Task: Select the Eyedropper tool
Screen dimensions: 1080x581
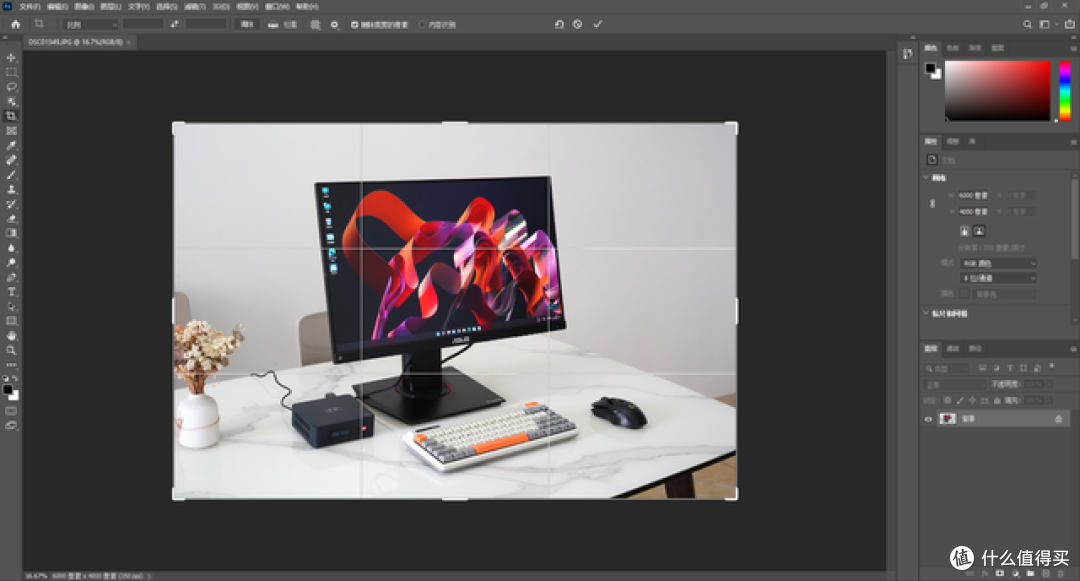Action: coord(11,145)
